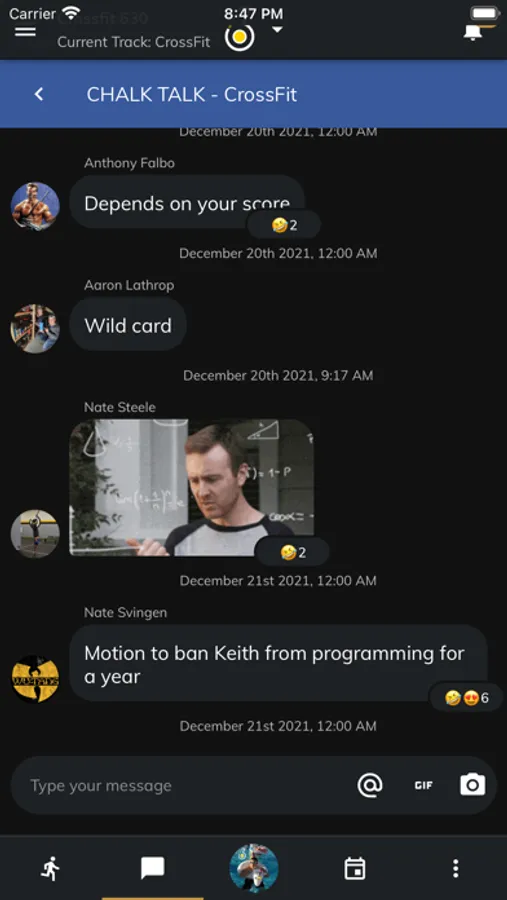This screenshot has width=507, height=900.
Task: Open the camera to attach photo
Action: [x=473, y=785]
